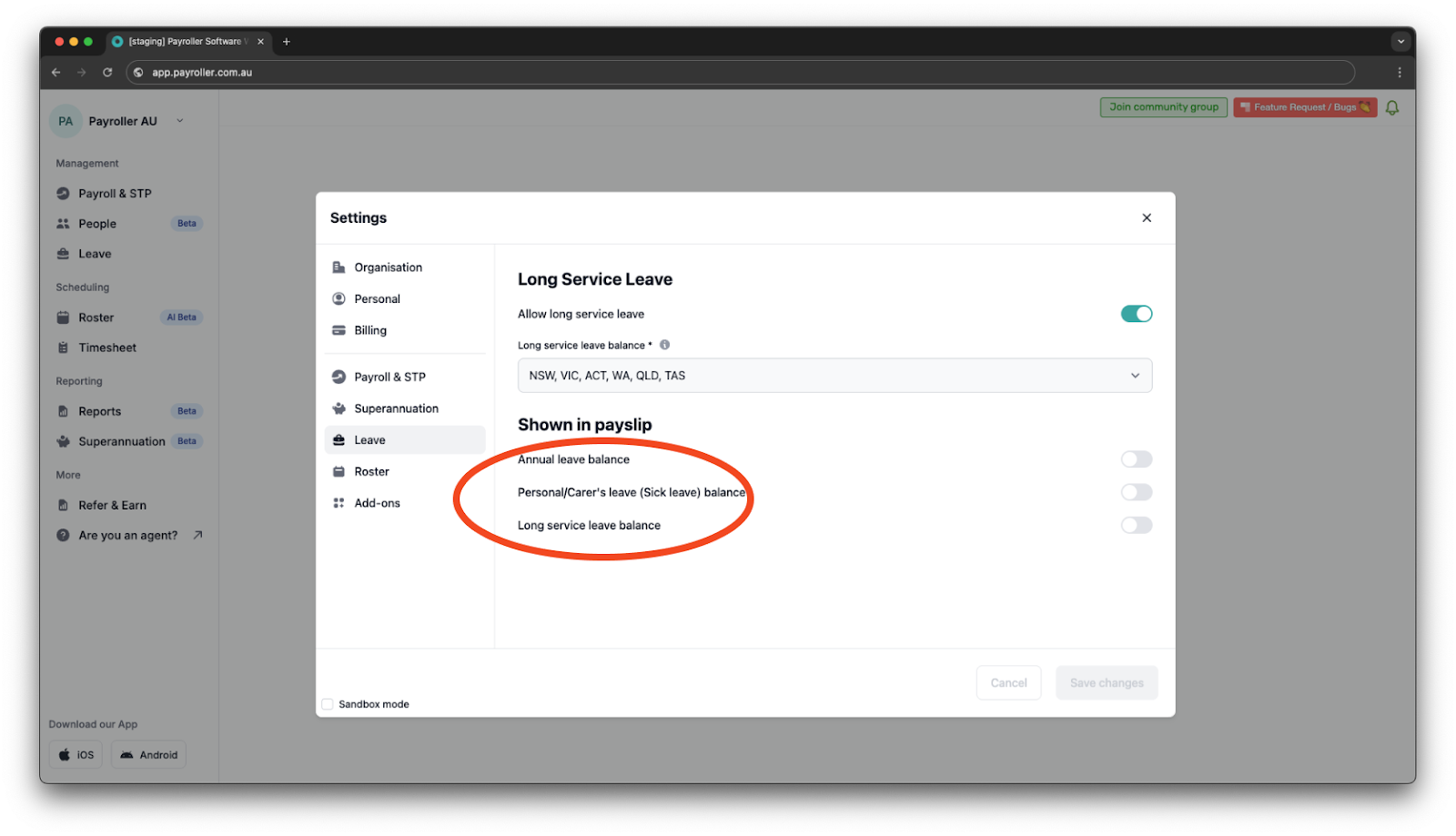Viewport: 1456px width, 836px height.
Task: Disable the Allow long service leave toggle
Action: point(1136,313)
